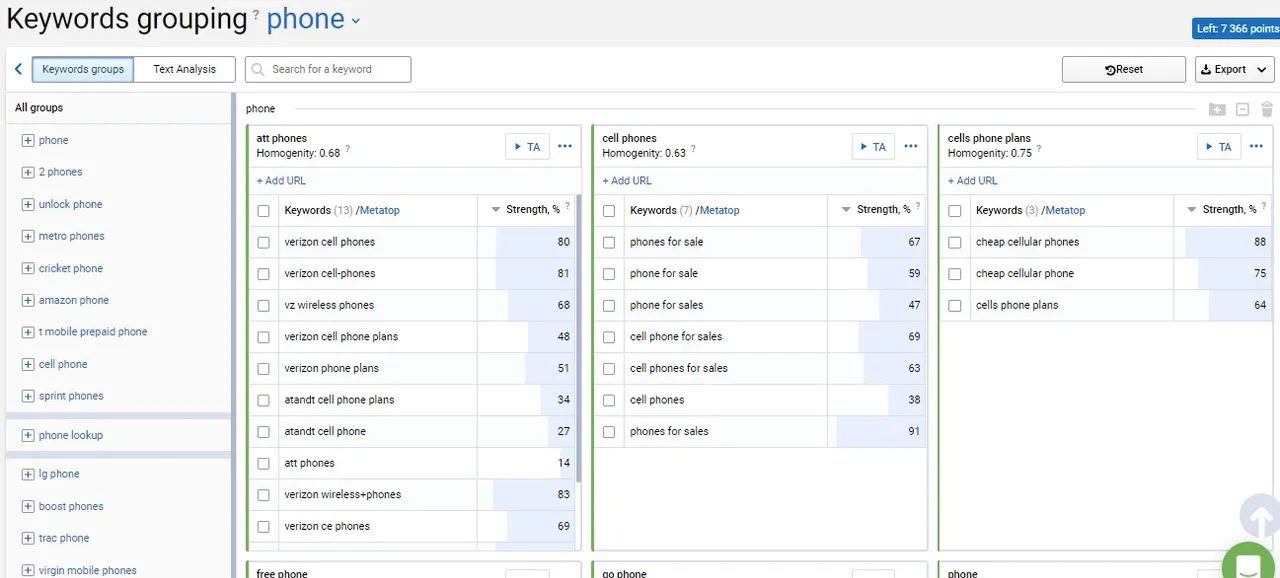Check the cells phone plans keyword row
Viewport: 1280px width, 578px height.
[x=955, y=305]
